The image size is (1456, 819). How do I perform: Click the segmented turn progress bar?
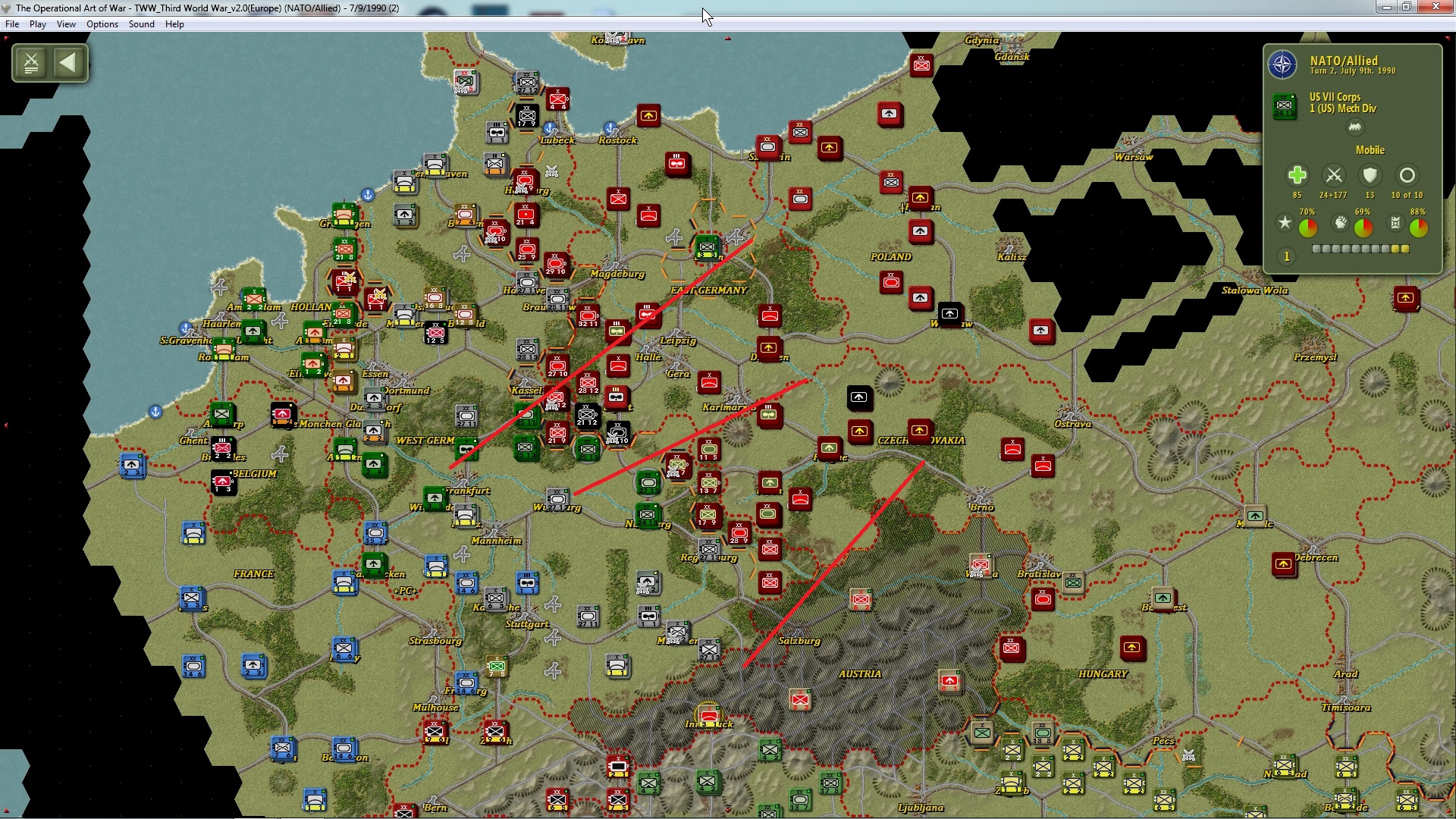(1360, 249)
